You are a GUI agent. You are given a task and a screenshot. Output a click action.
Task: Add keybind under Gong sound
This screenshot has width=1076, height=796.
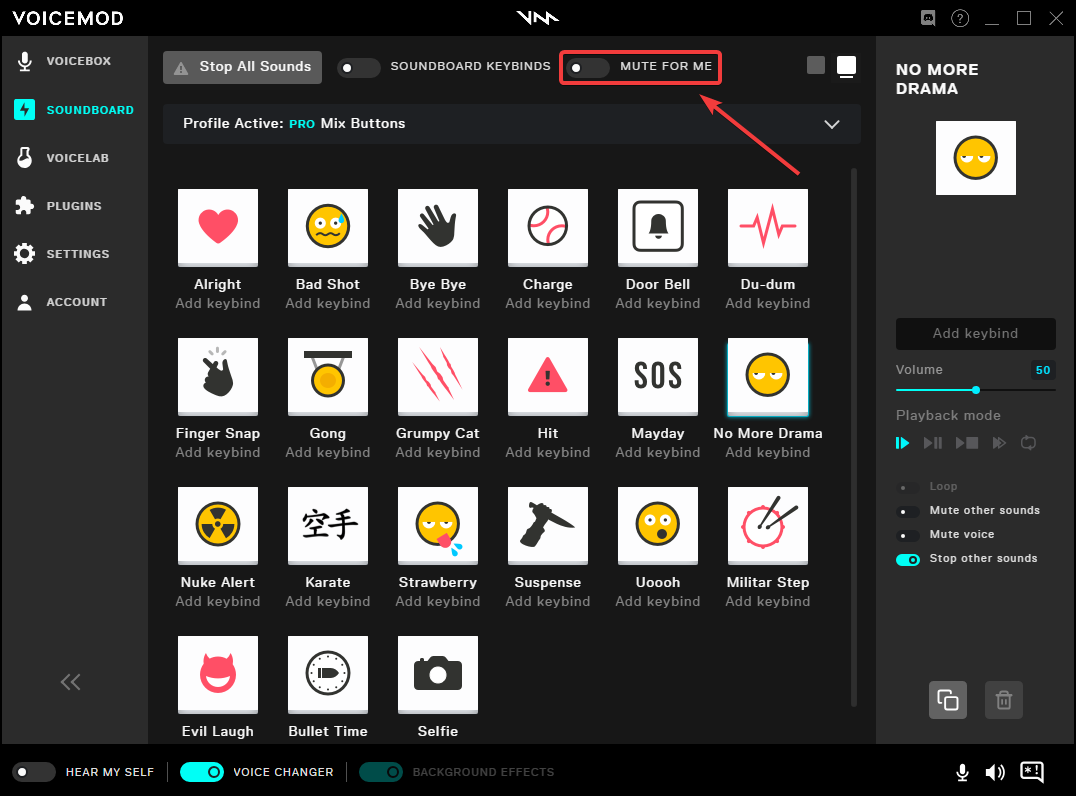click(x=328, y=452)
